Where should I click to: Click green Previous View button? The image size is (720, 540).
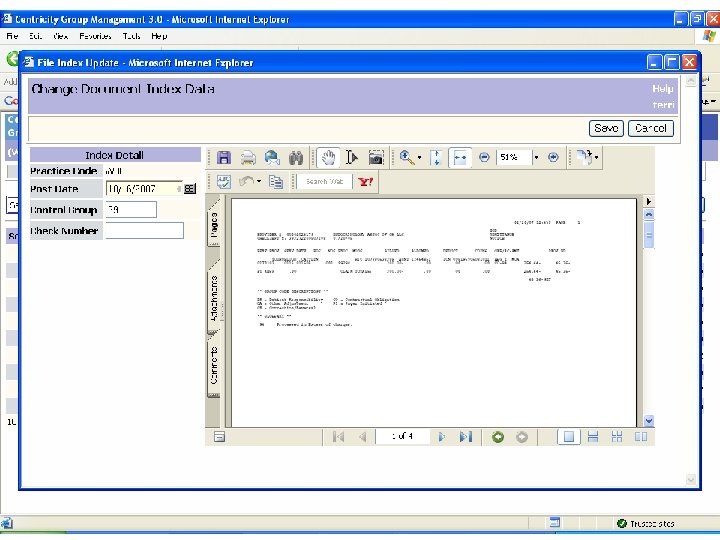tap(498, 437)
